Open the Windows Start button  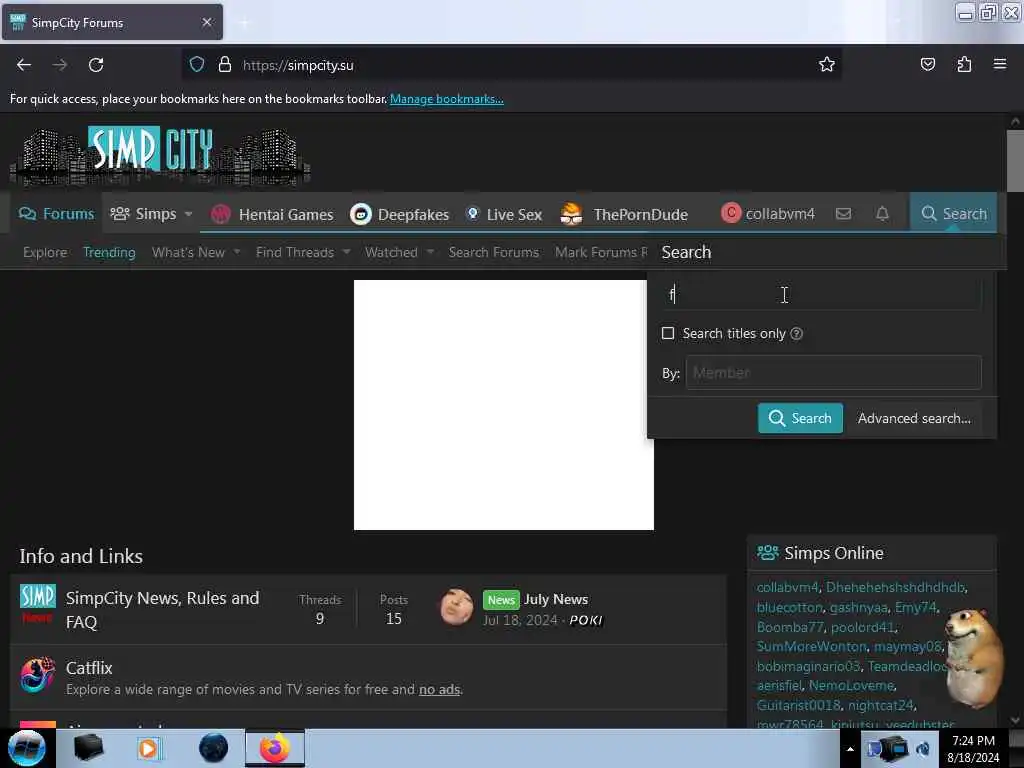[x=27, y=748]
